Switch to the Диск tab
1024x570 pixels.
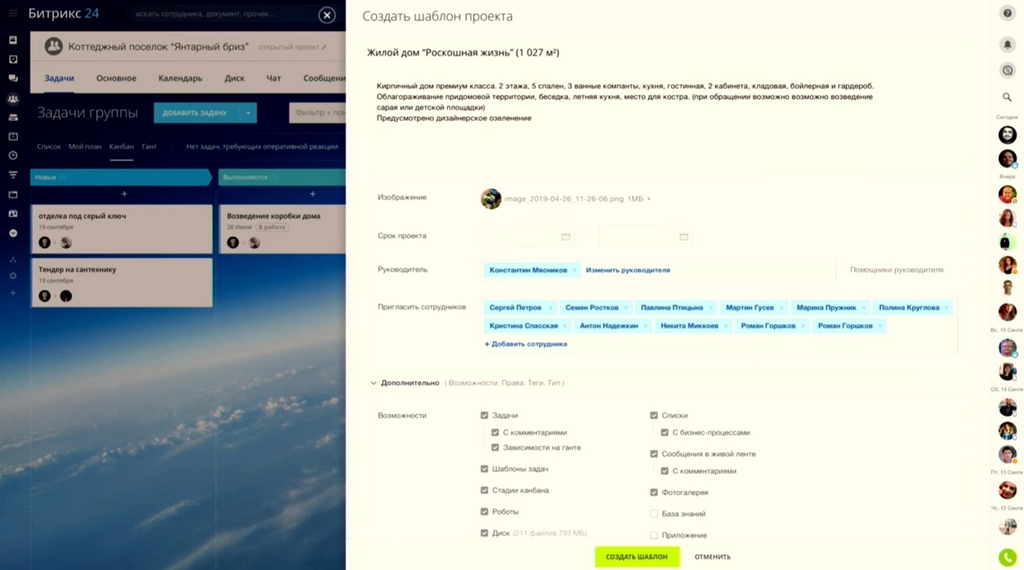tap(234, 78)
